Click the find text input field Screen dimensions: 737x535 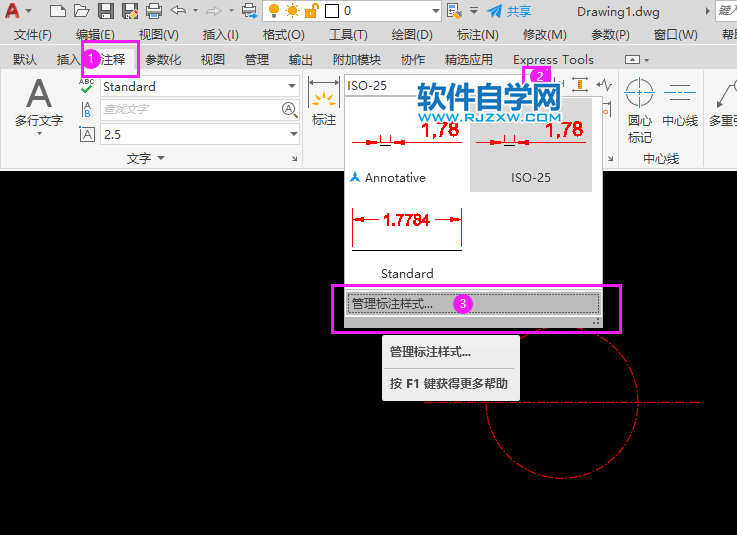tap(191, 110)
